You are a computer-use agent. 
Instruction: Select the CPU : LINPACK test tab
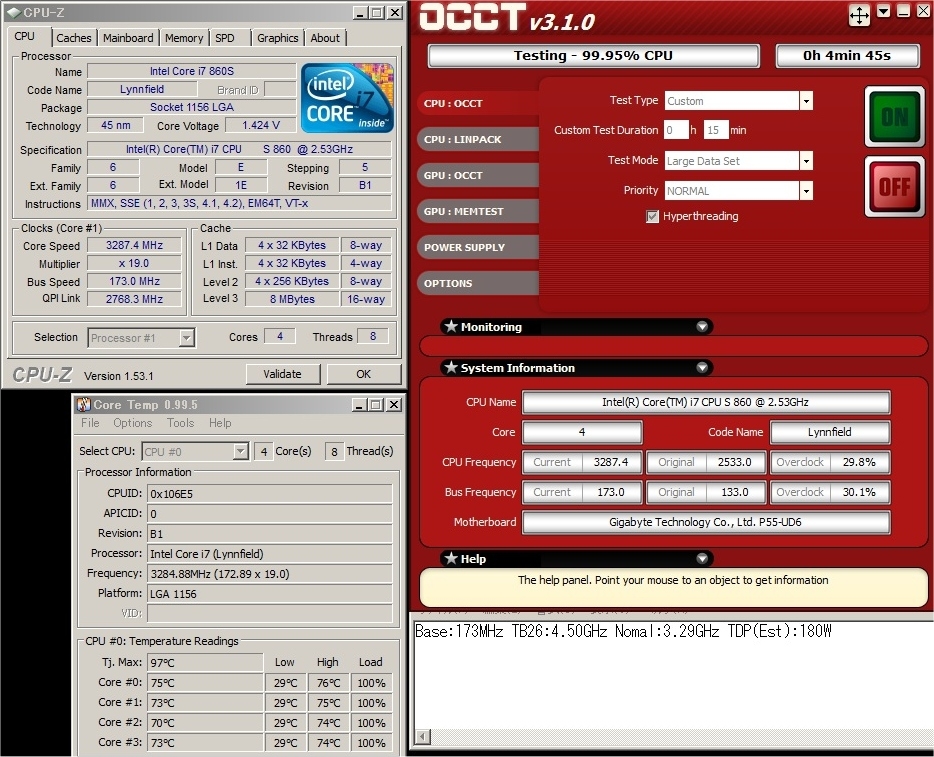pyautogui.click(x=478, y=139)
